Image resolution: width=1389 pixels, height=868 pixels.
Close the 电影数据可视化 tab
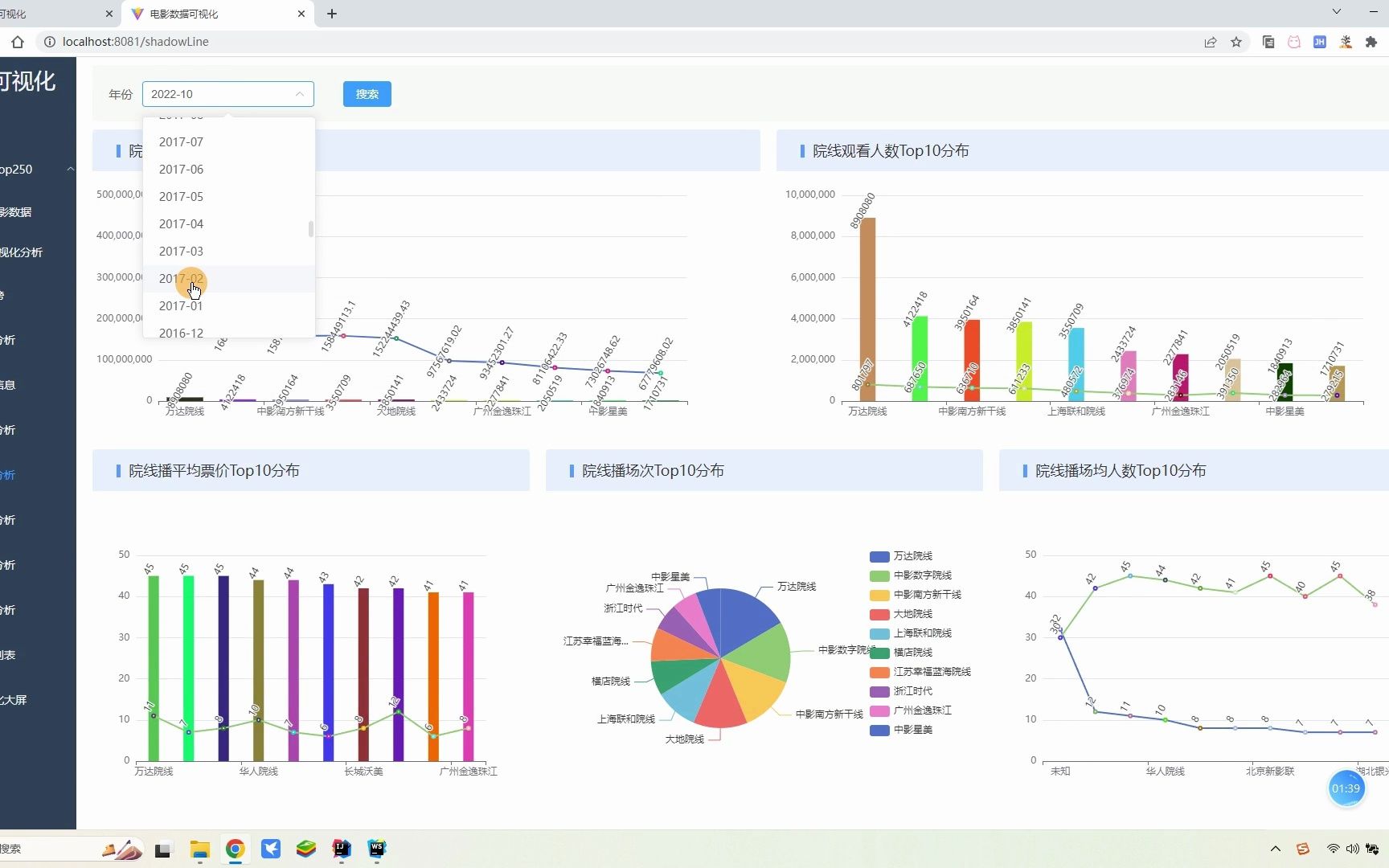coord(301,14)
